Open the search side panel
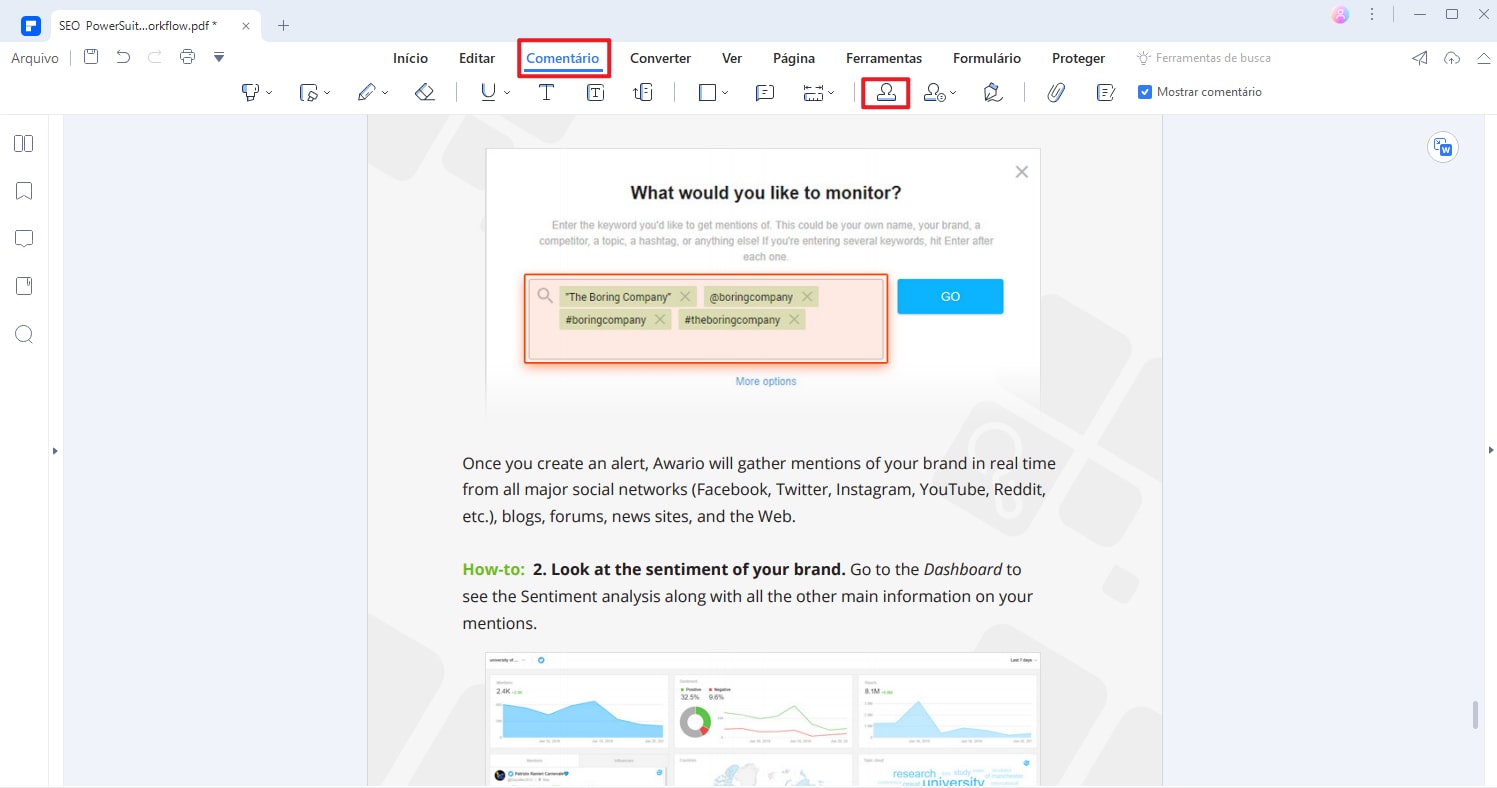The width and height of the screenshot is (1497, 788). click(x=24, y=334)
